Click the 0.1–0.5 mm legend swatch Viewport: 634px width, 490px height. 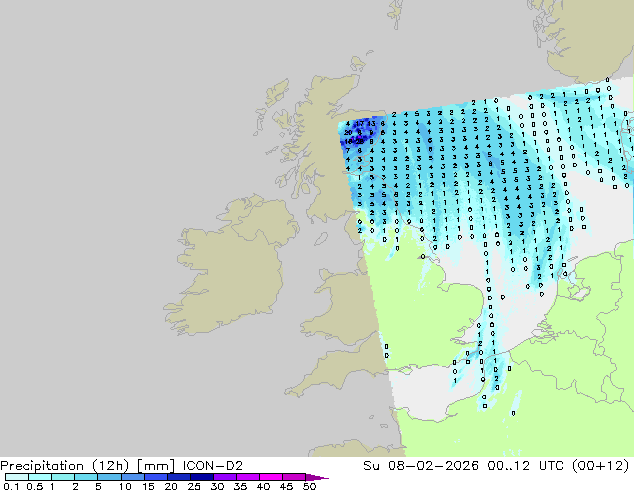pos(17,477)
